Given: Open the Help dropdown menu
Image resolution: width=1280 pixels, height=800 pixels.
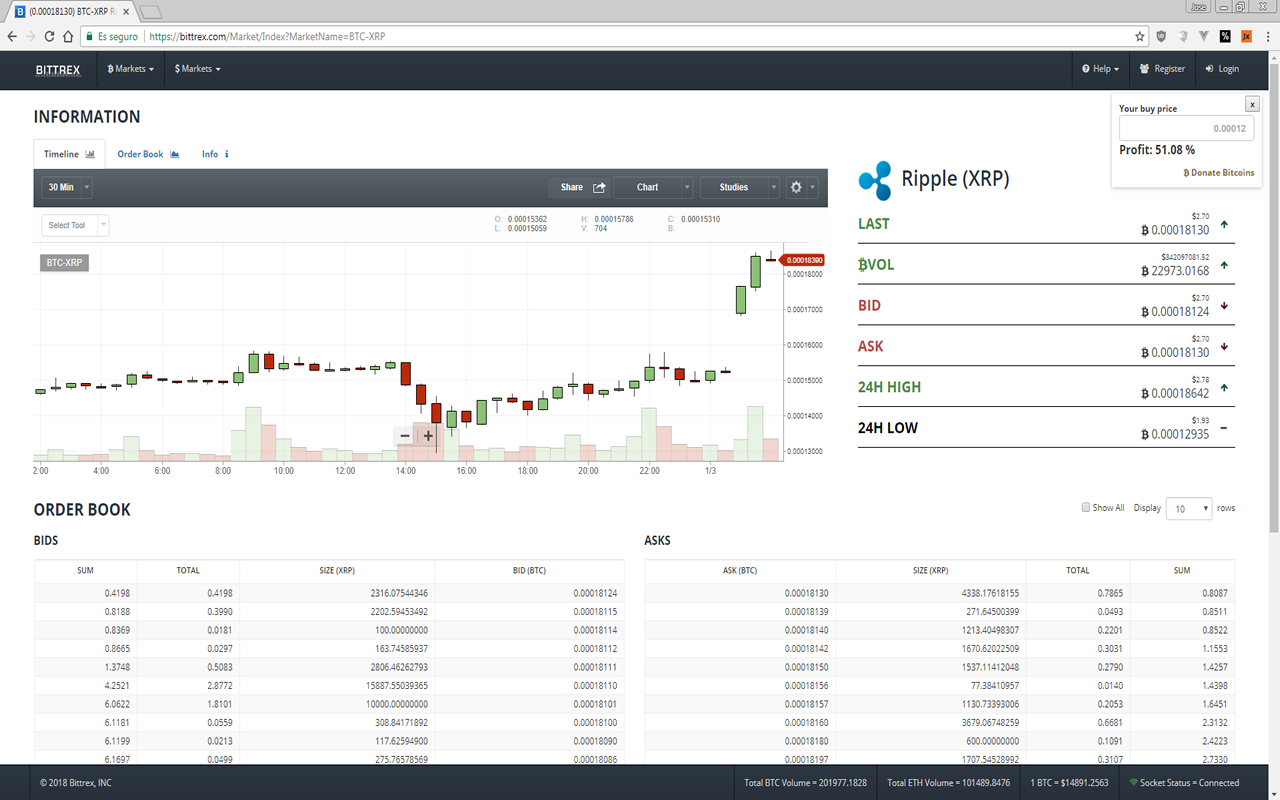Looking at the screenshot, I should [x=1100, y=69].
